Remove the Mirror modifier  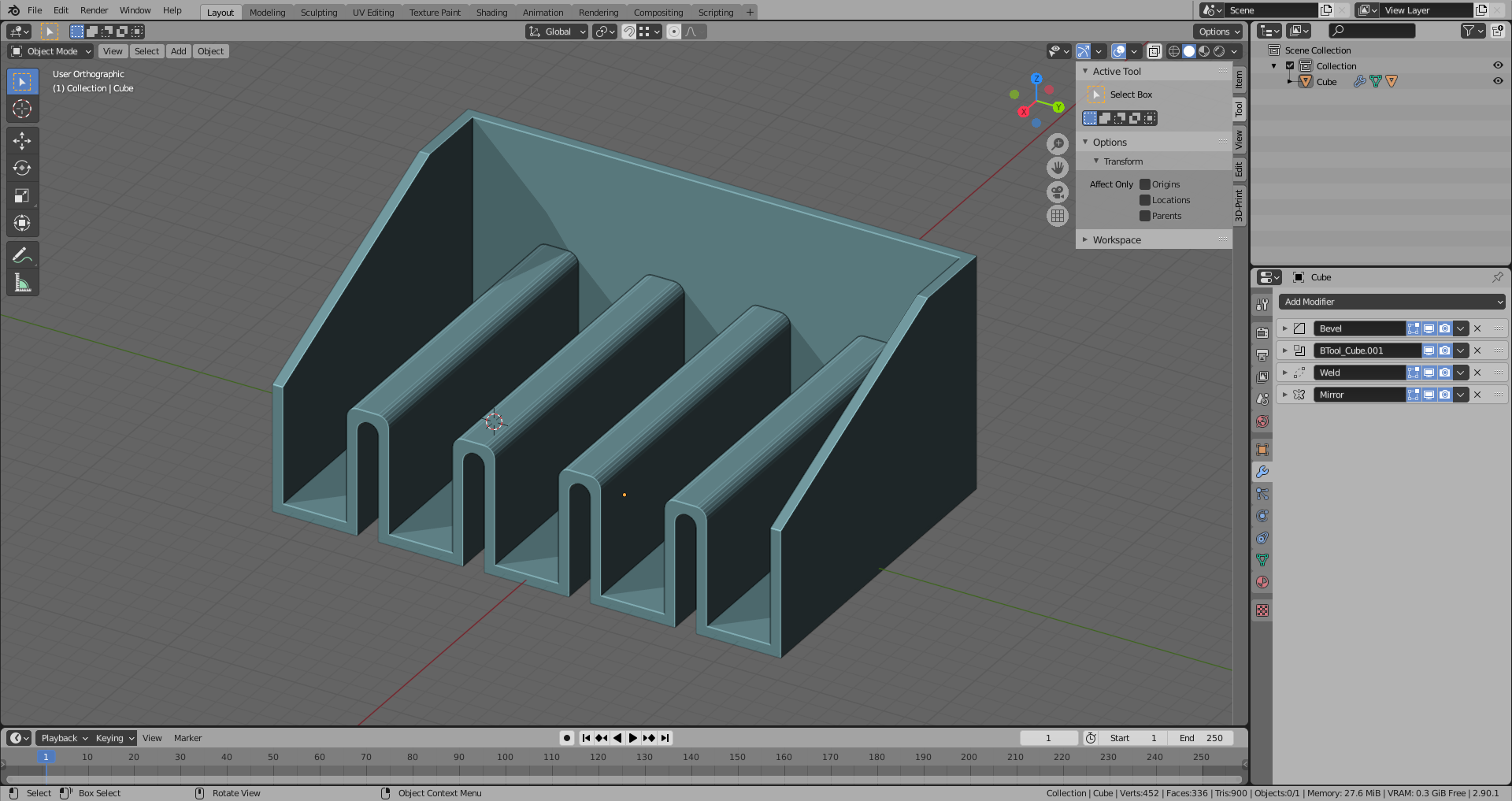tap(1477, 395)
